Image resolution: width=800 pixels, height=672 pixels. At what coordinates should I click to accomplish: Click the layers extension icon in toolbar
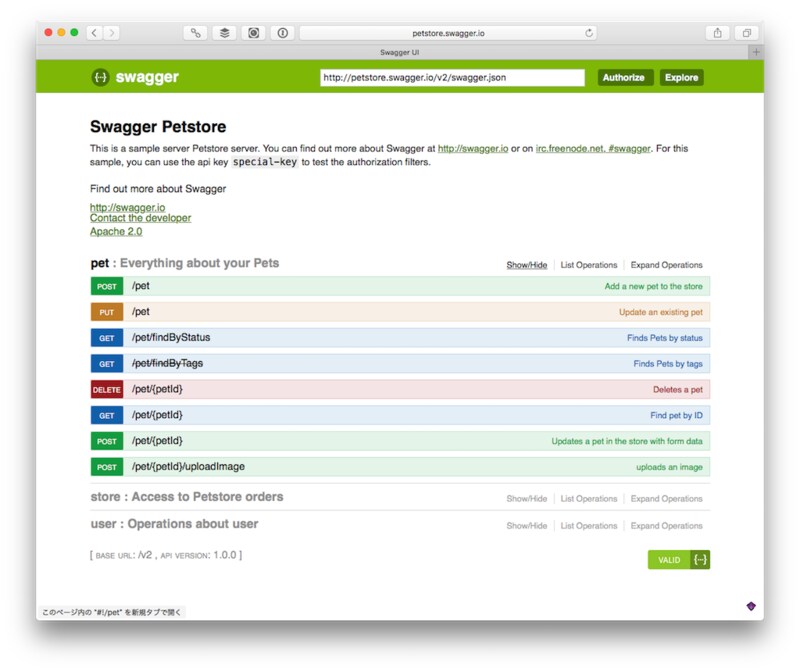tap(225, 33)
